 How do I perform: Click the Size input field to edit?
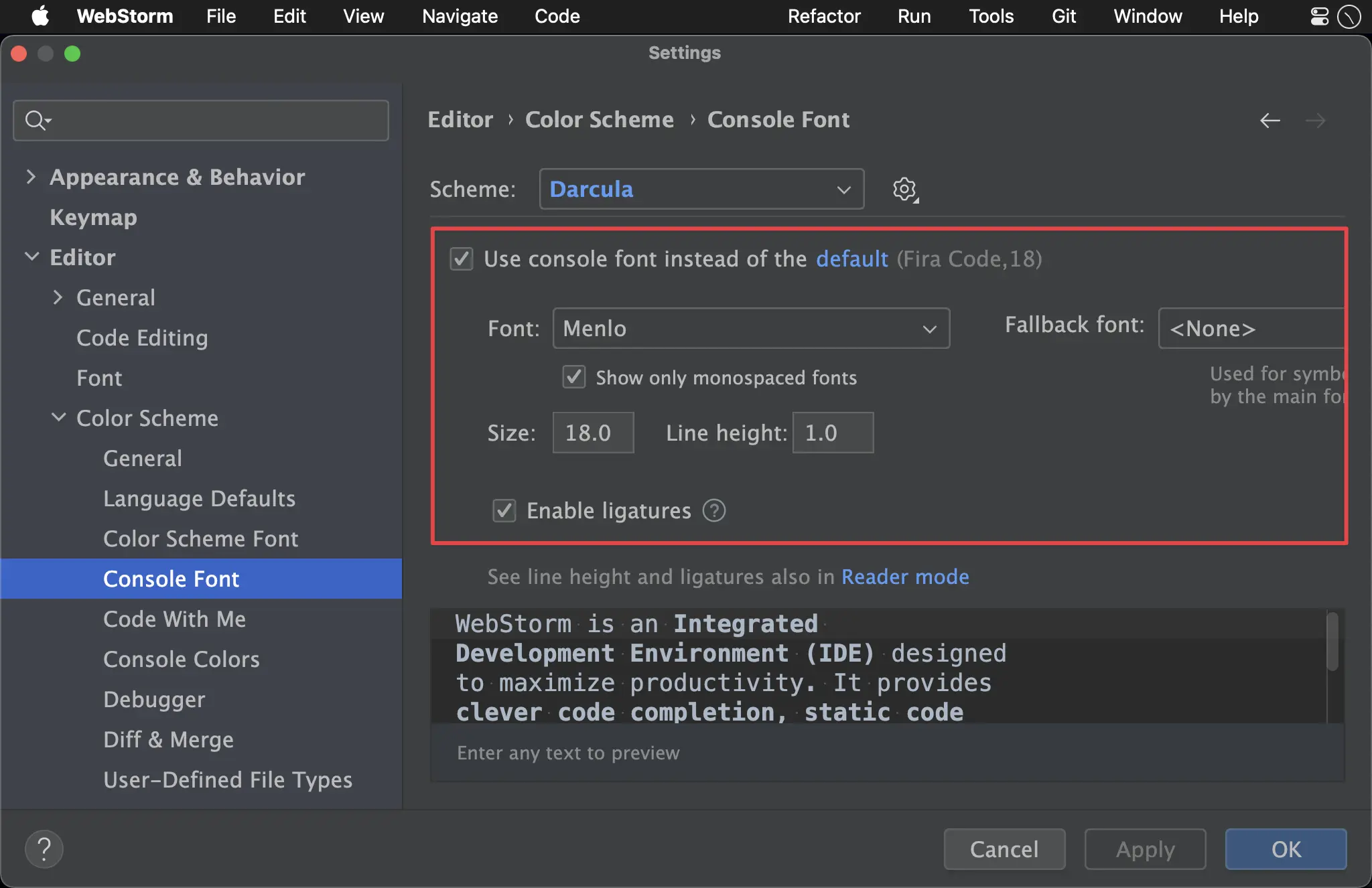[x=590, y=432]
